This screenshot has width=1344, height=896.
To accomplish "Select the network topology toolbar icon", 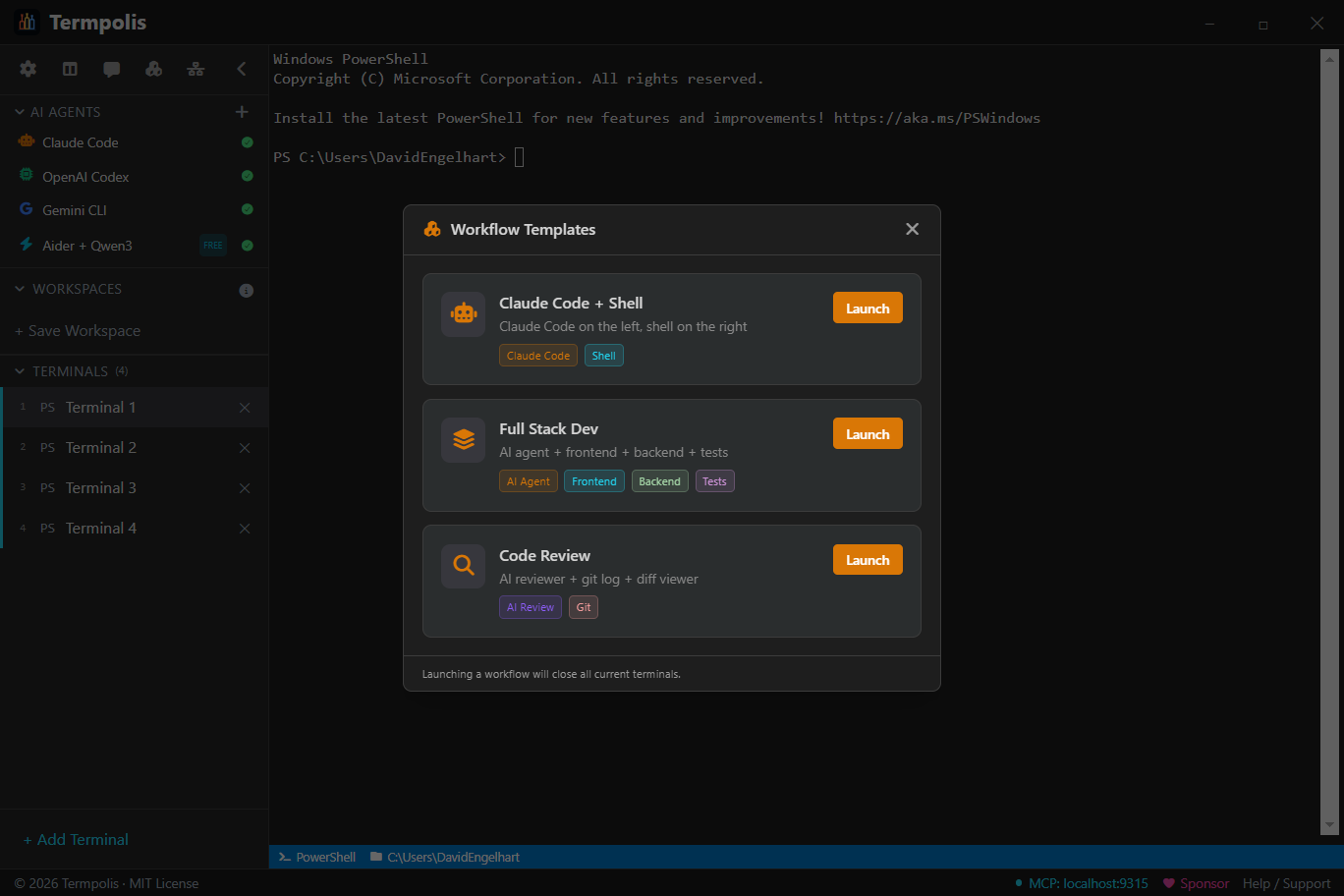I will pos(195,69).
